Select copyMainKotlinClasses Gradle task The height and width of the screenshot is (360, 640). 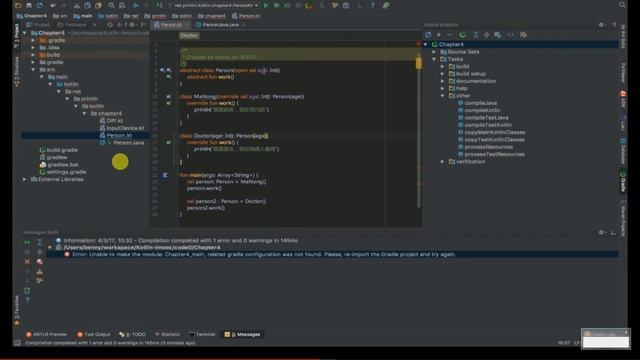point(495,133)
